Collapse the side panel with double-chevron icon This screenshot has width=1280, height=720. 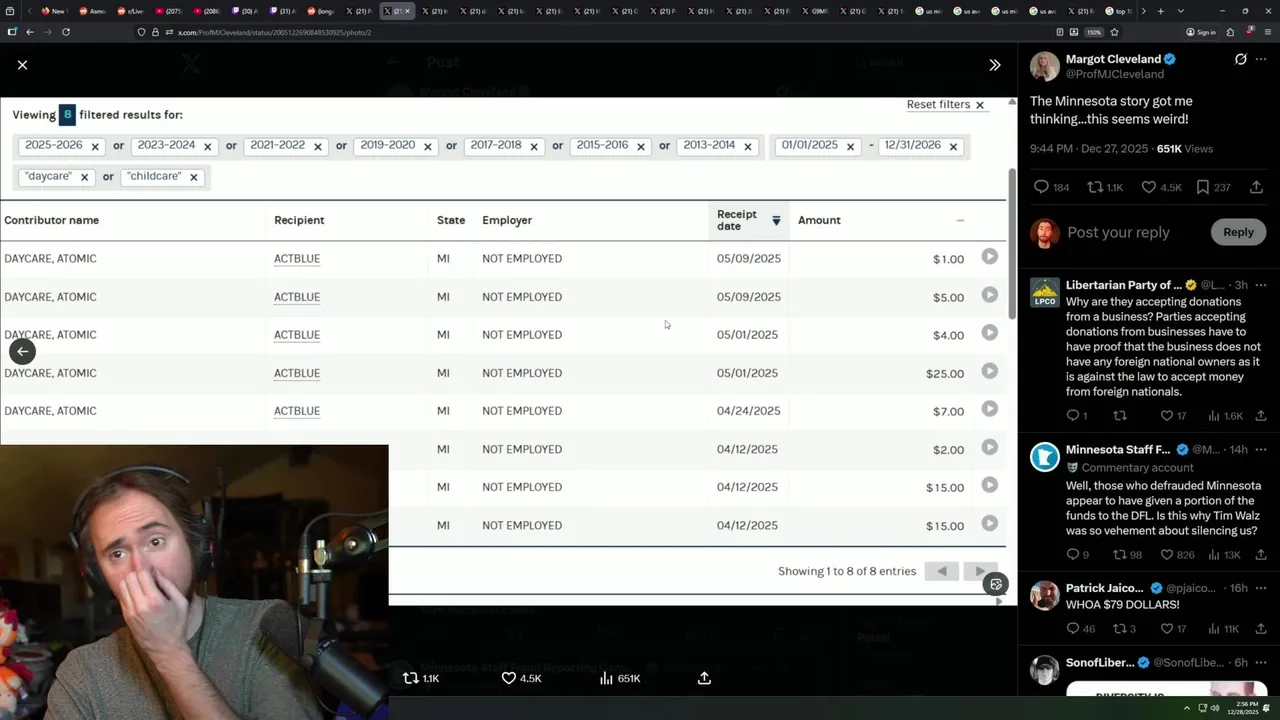click(x=994, y=65)
